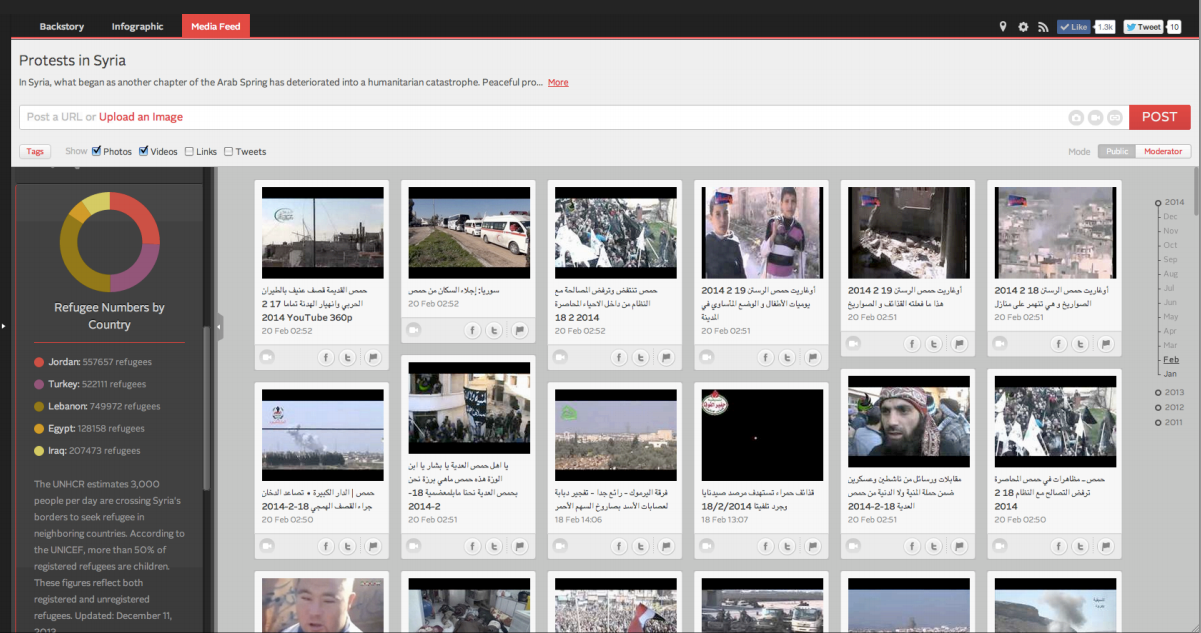The width and height of the screenshot is (1201, 633).
Task: Click the More link after the description
Action: [558, 82]
